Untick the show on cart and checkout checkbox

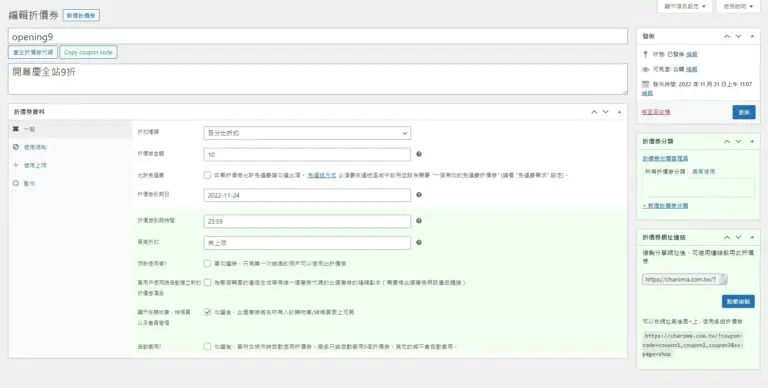207,312
